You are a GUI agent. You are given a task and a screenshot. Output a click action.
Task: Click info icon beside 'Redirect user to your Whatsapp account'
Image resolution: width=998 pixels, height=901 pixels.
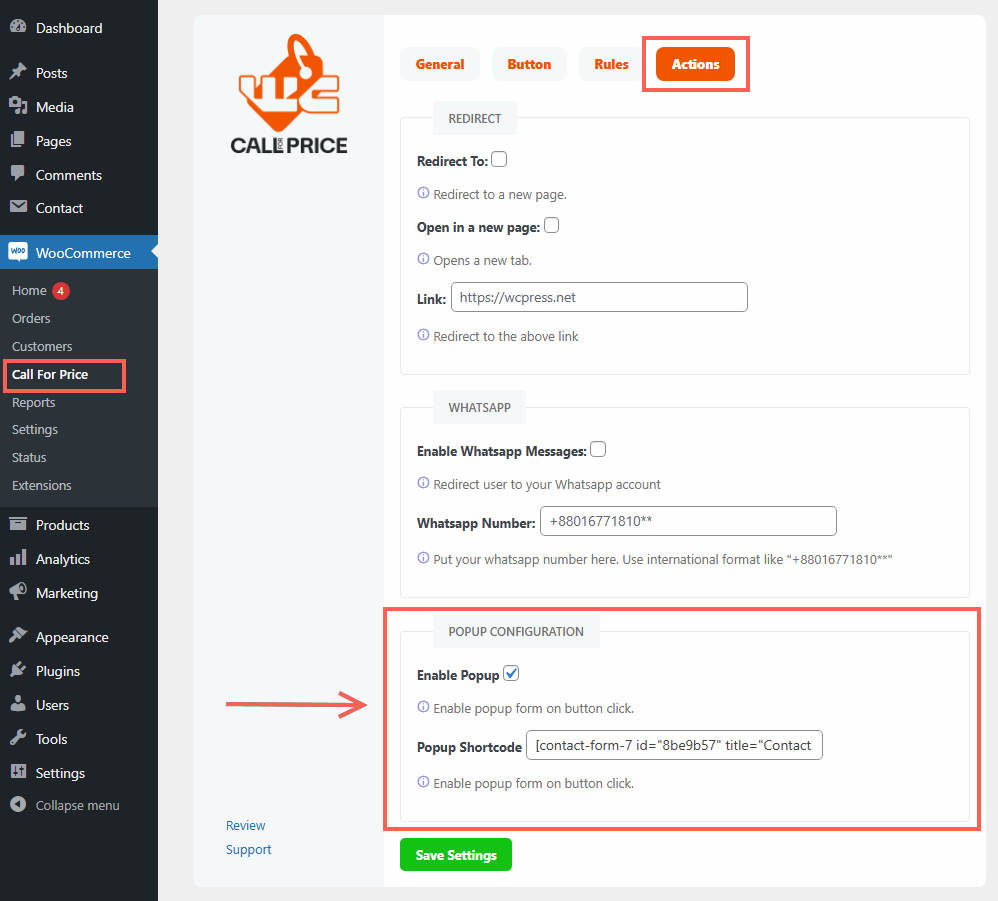point(423,484)
